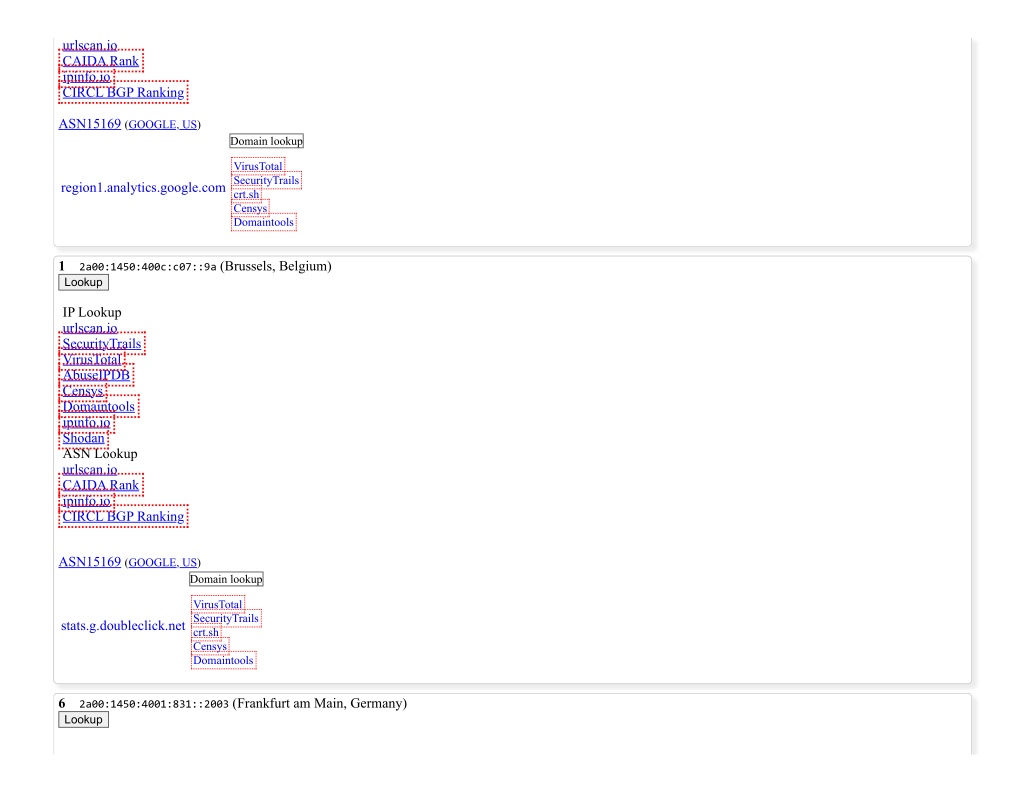
Task: Open ASN15169 link above region1.analytics.google.com
Action: pos(89,124)
